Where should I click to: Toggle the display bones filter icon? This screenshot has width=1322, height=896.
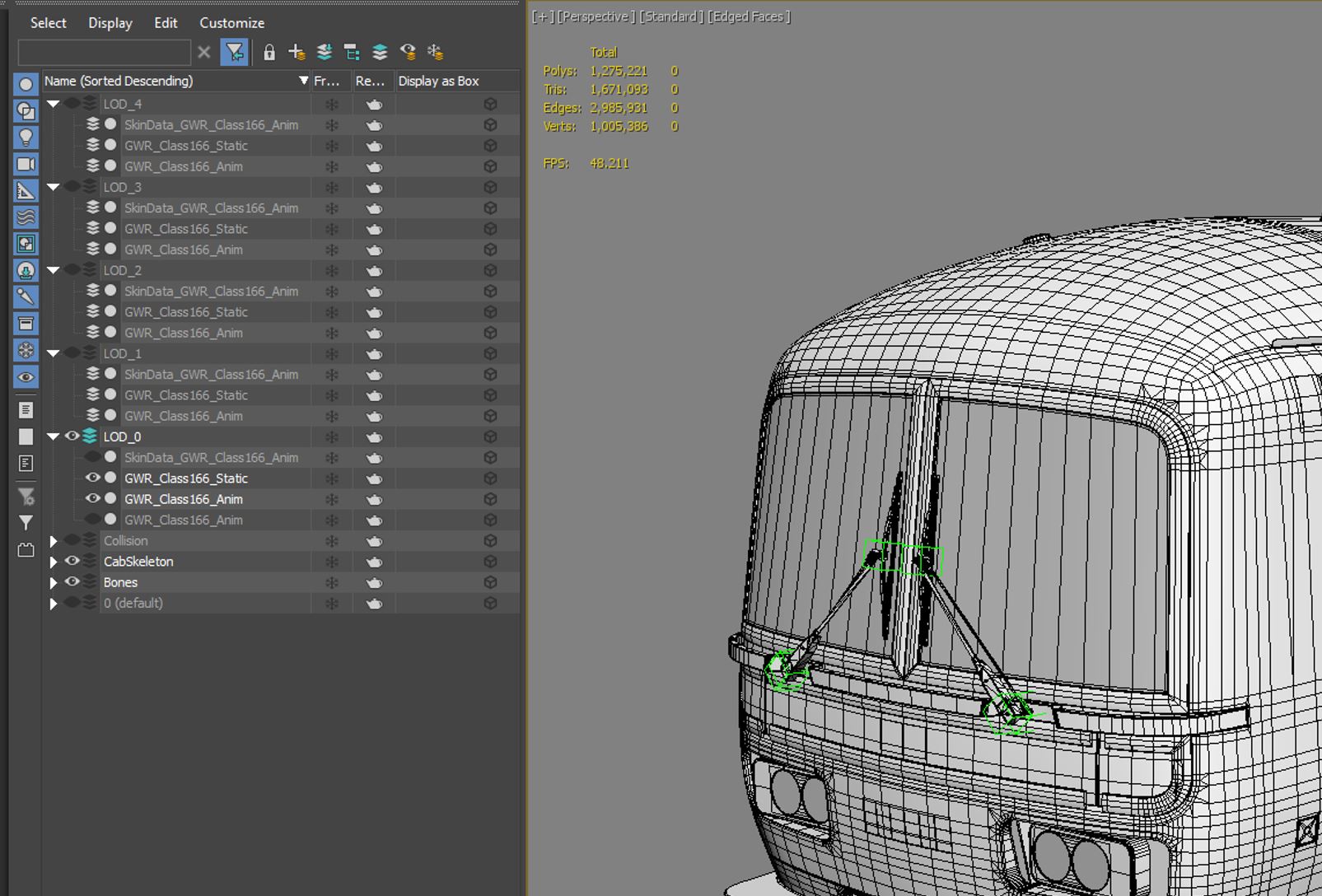coord(26,296)
